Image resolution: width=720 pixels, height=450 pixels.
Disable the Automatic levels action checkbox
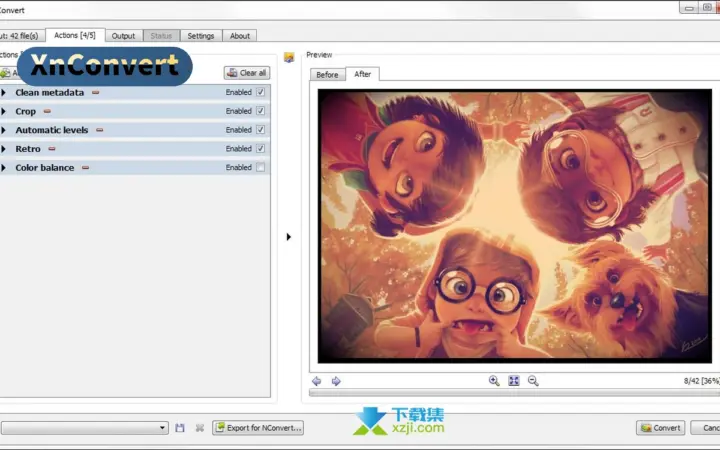pyautogui.click(x=260, y=130)
